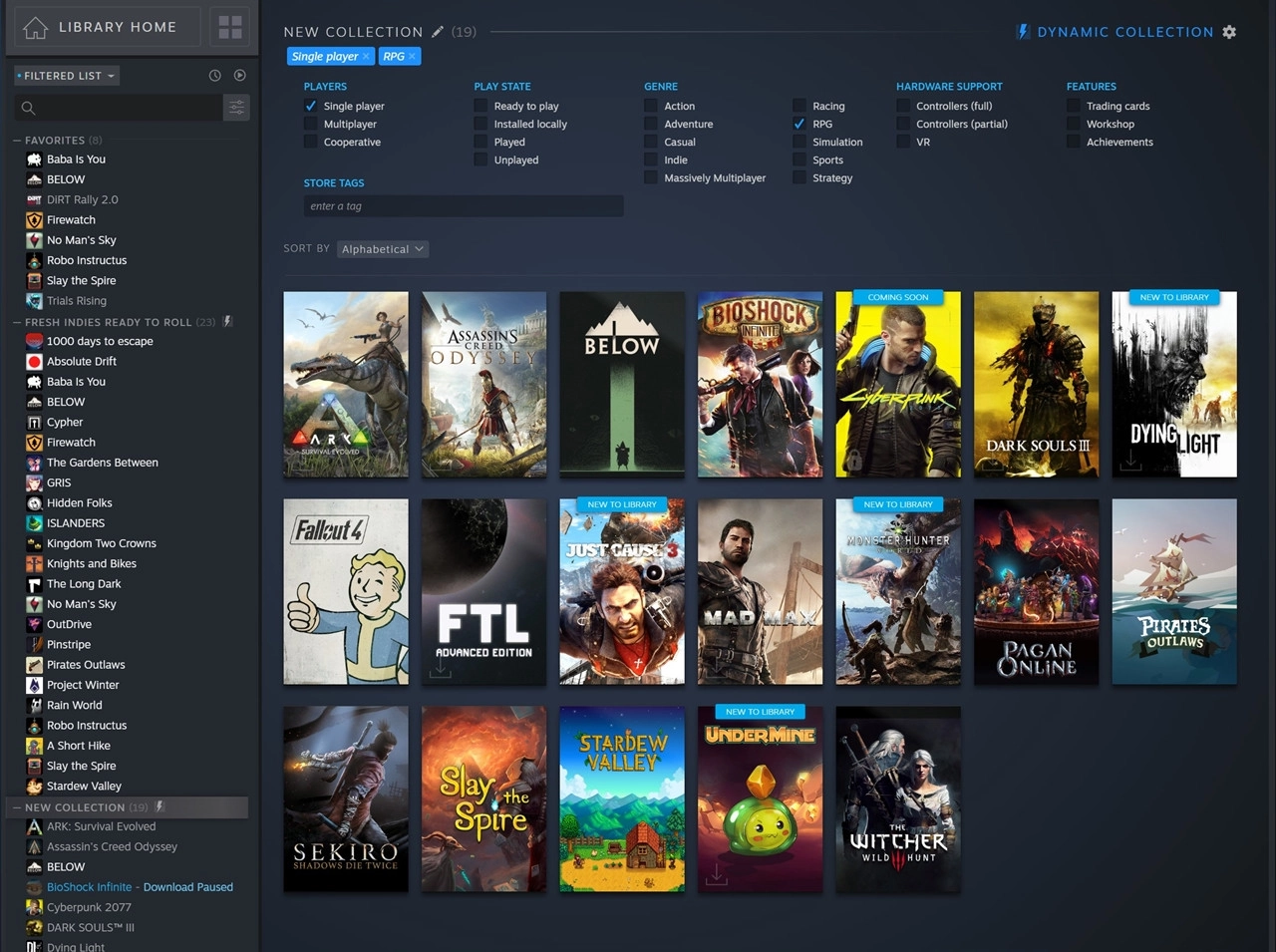The height and width of the screenshot is (952, 1276).
Task: Uncheck the Single player checkbox
Action: [311, 106]
